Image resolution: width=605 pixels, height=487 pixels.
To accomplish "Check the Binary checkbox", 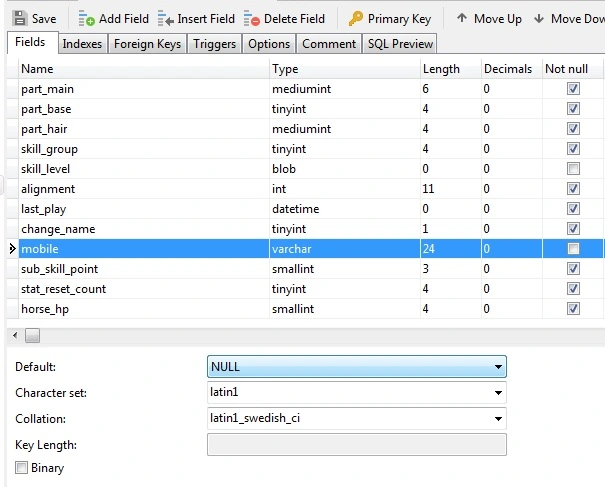I will pyautogui.click(x=22, y=468).
